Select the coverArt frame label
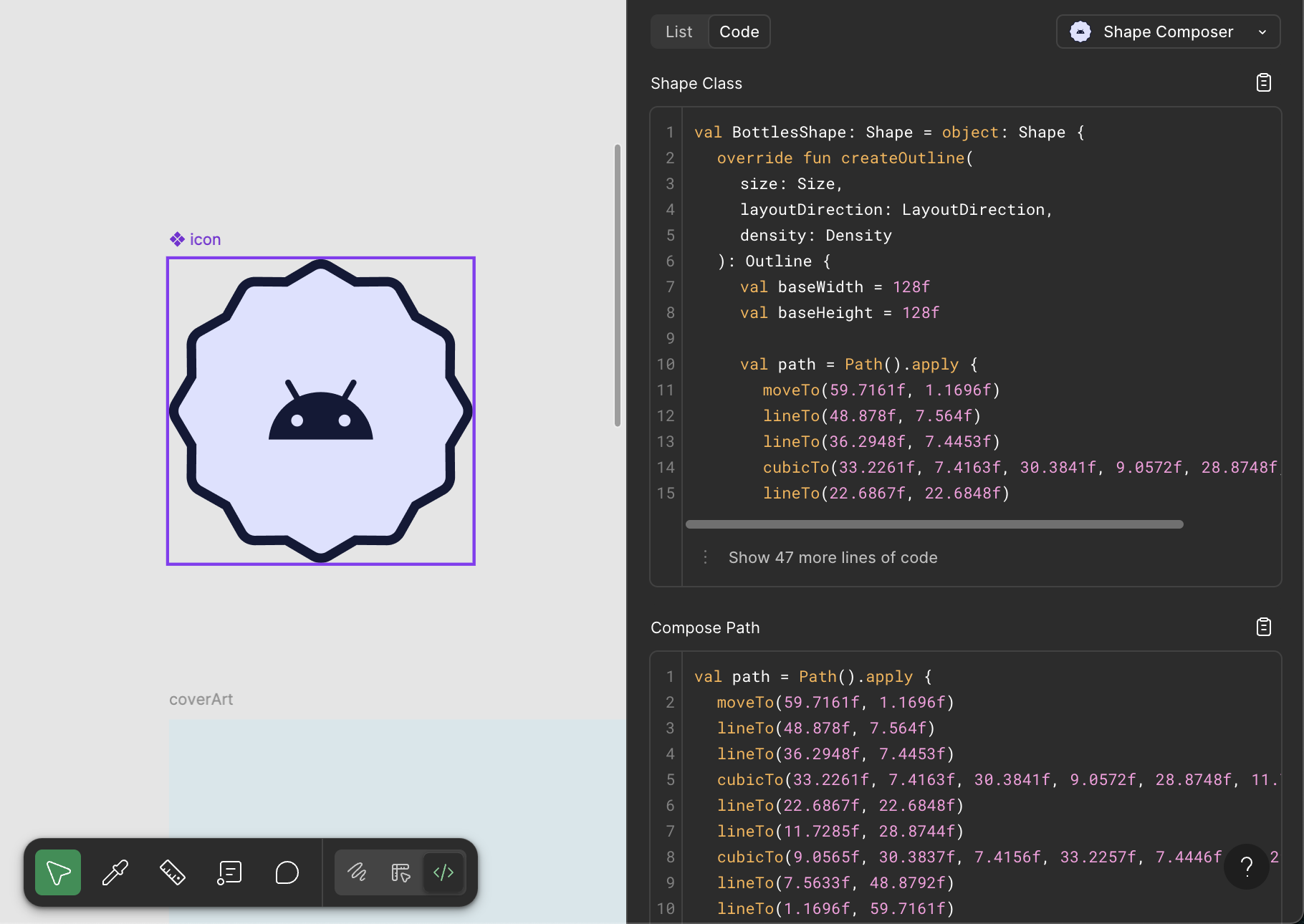Viewport: 1304px width, 924px height. point(201,699)
